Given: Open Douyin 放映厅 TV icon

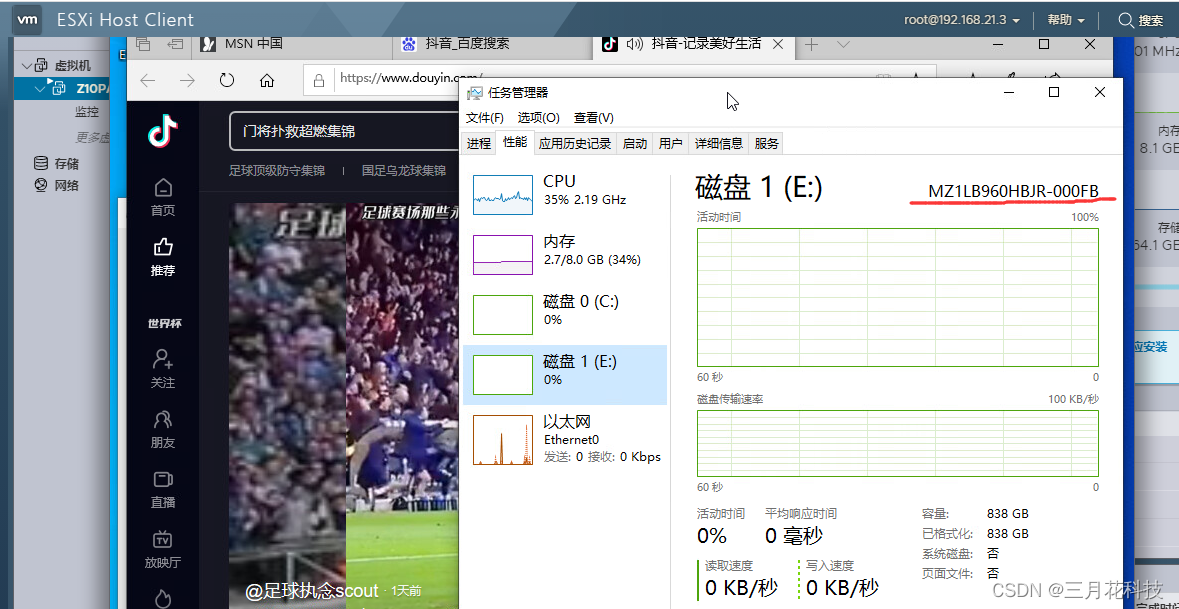Looking at the screenshot, I should [x=162, y=539].
